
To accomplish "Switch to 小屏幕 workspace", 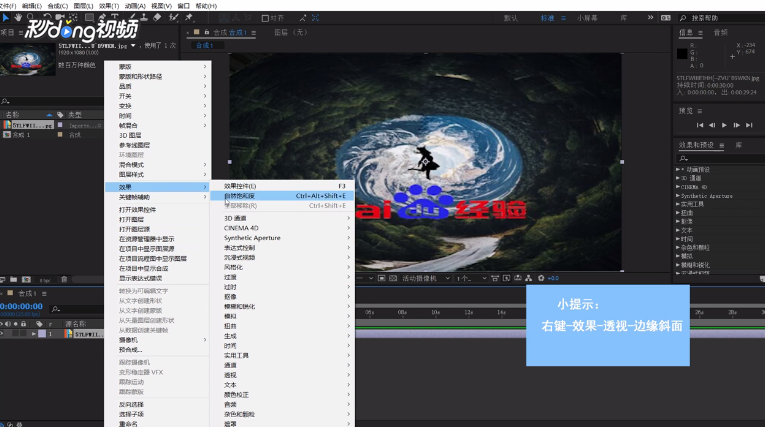I will pyautogui.click(x=587, y=18).
